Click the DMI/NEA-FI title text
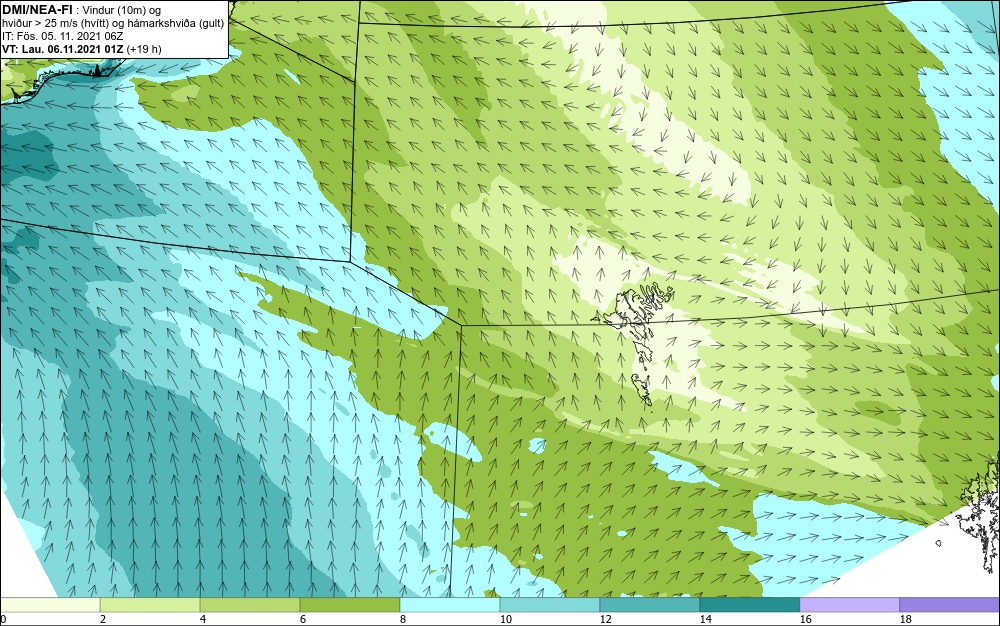The image size is (1000, 626). pos(36,10)
